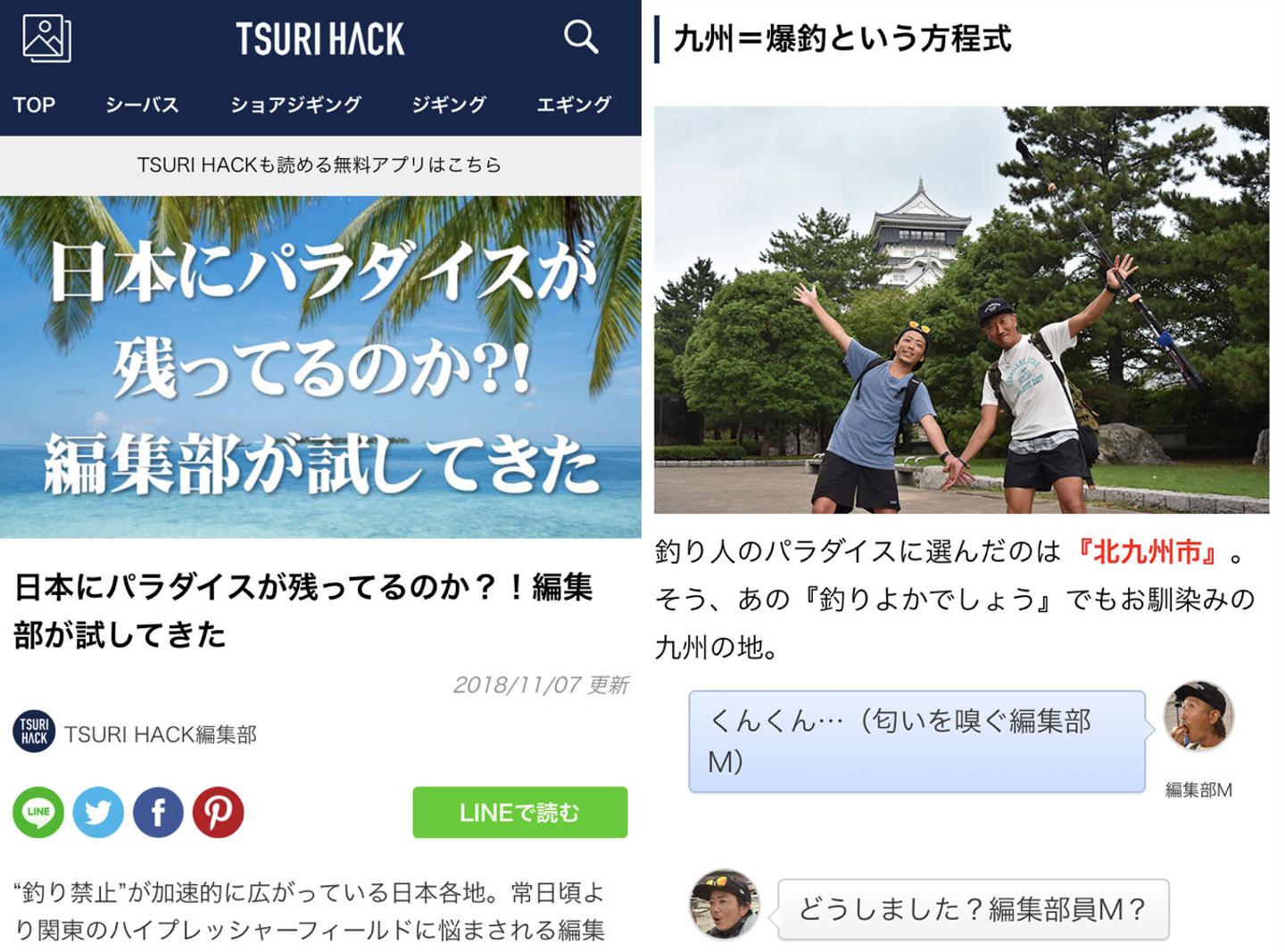Click the search magnifier icon
Viewport: 1285px width, 952px height.
(x=581, y=37)
